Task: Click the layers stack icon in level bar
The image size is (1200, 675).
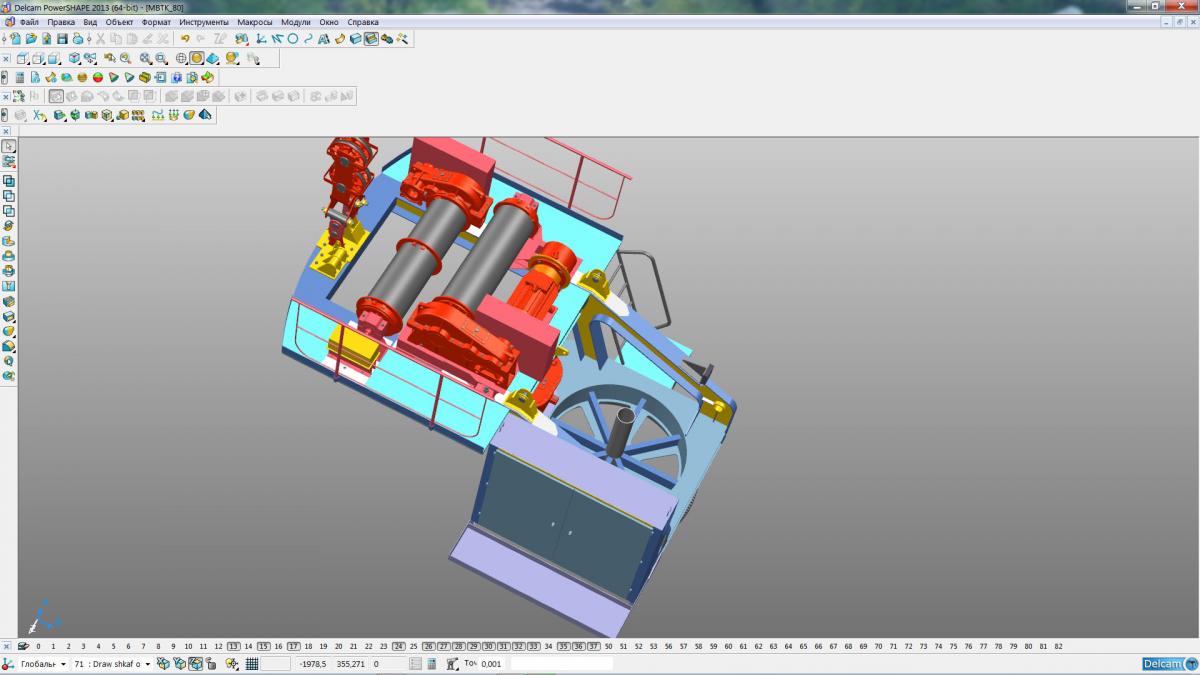Action: tap(22, 646)
